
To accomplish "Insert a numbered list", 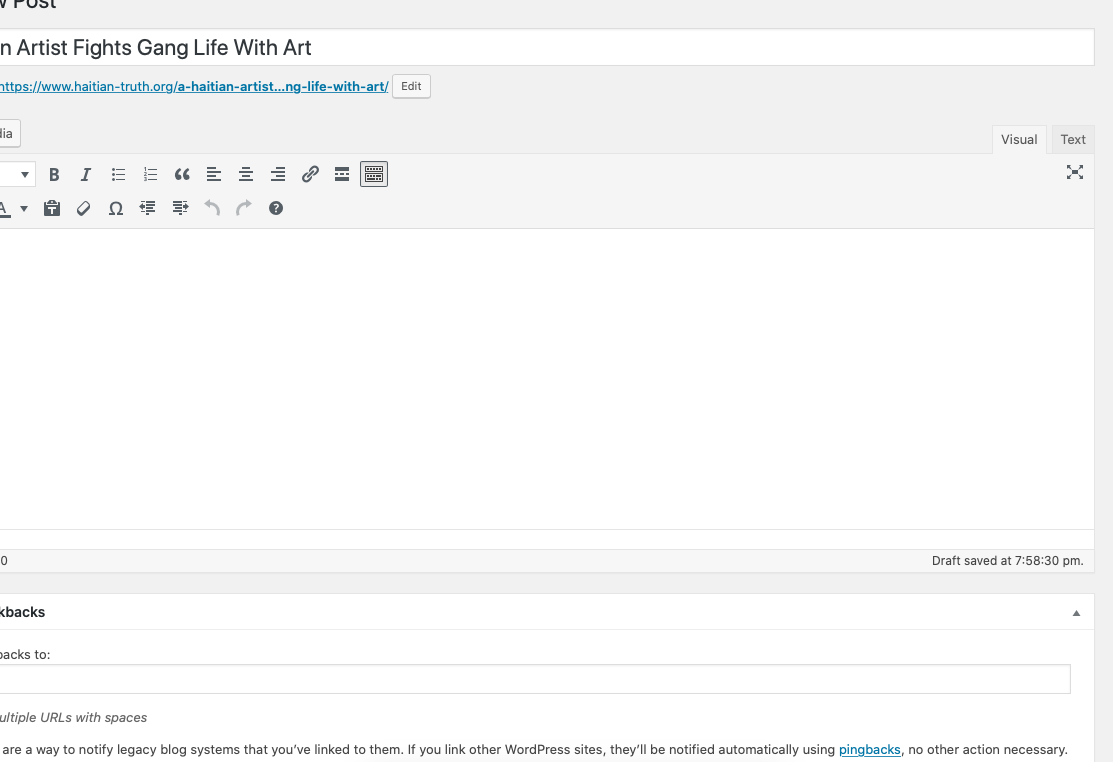I will point(150,175).
